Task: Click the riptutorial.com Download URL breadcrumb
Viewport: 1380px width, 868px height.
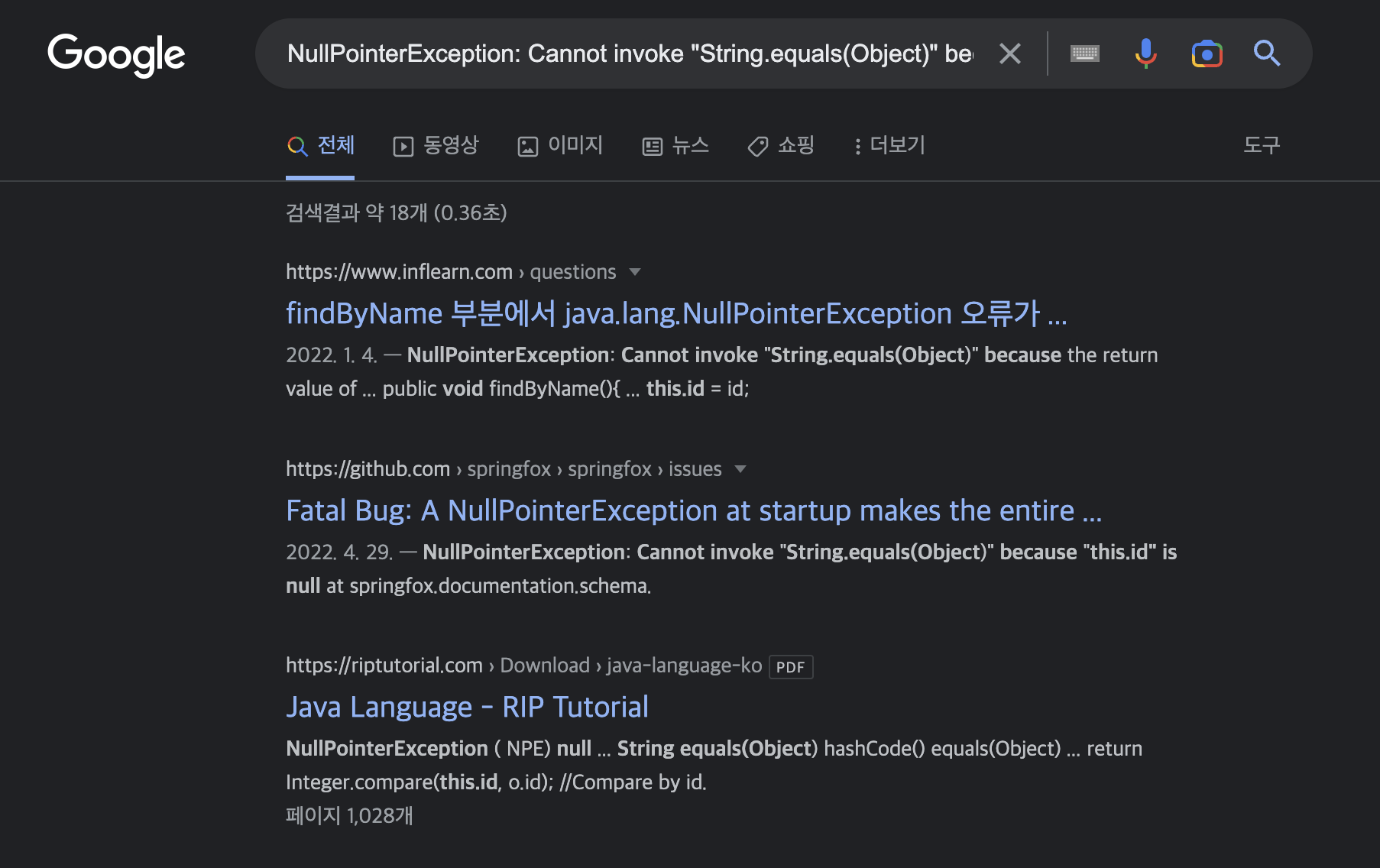Action: tap(524, 666)
